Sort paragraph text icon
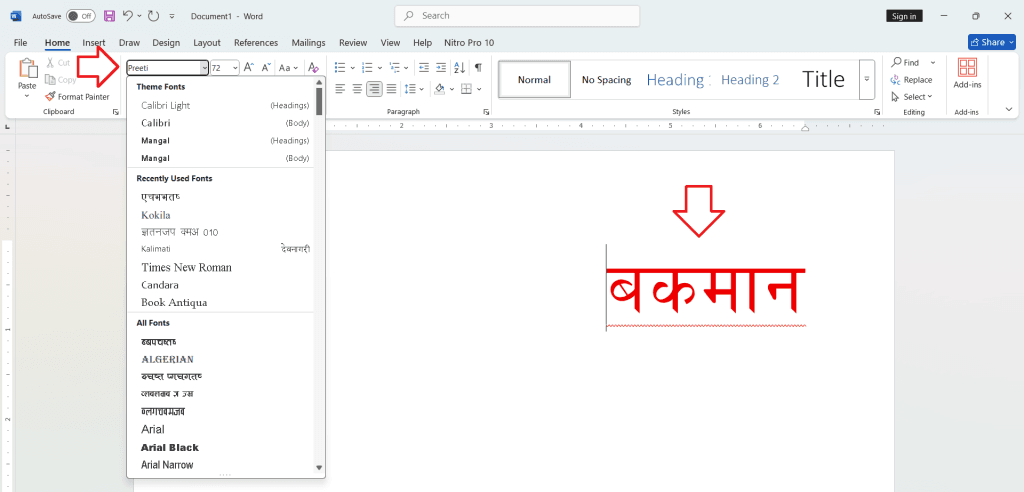 (x=459, y=67)
